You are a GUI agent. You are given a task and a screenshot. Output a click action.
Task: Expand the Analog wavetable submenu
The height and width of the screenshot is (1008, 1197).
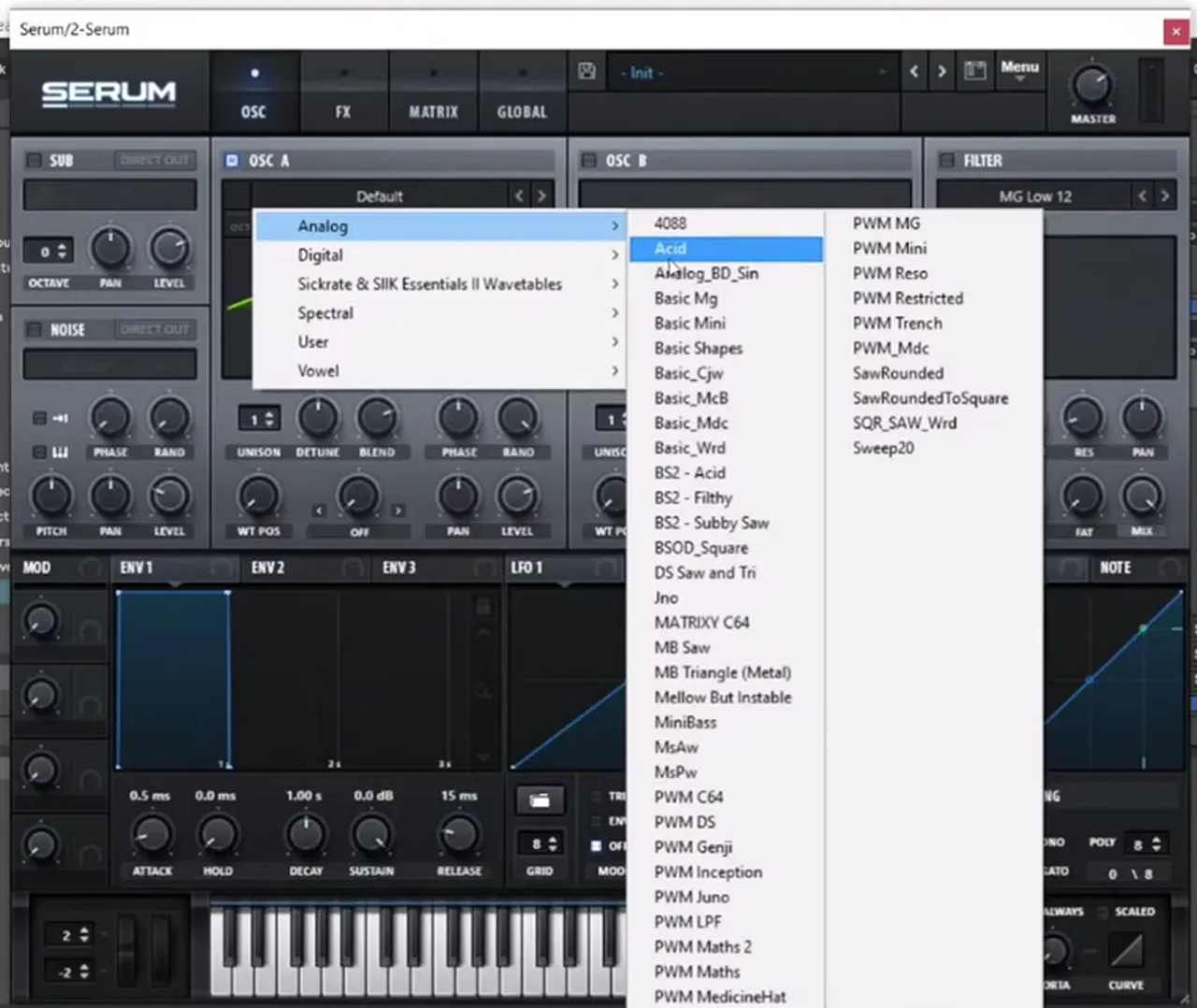click(440, 226)
